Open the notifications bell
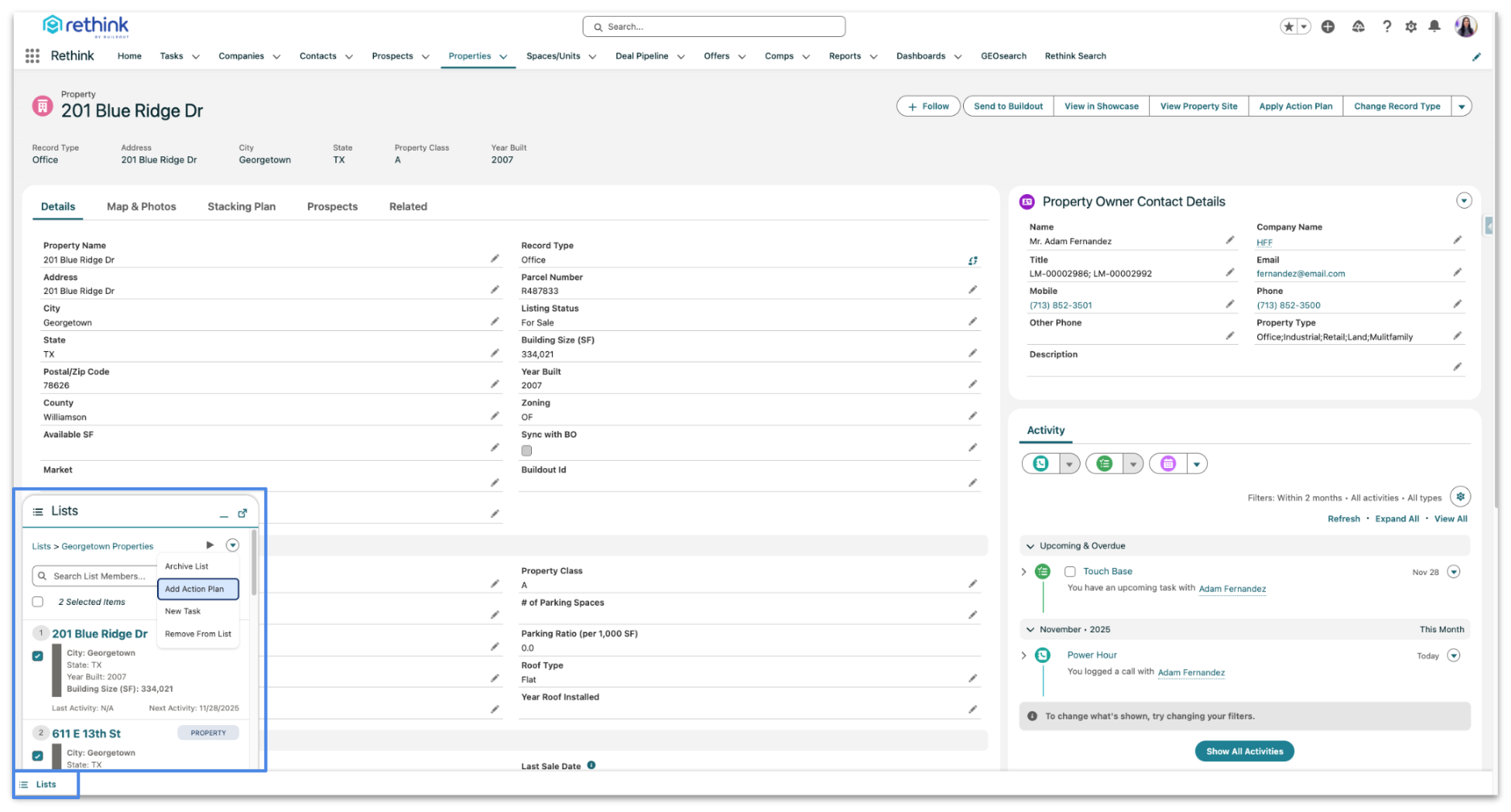Image resolution: width=1511 pixels, height=812 pixels. 1434,27
